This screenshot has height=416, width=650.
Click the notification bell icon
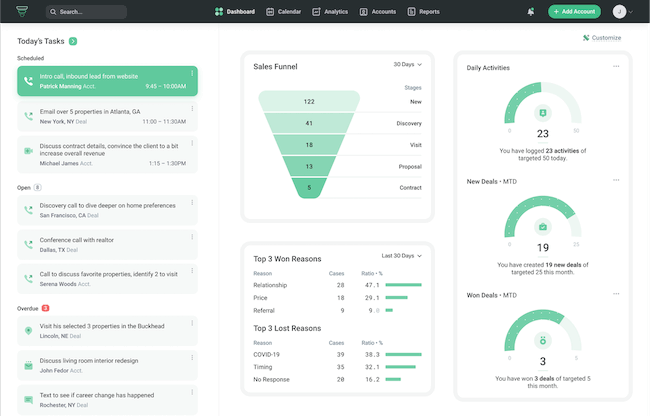point(531,12)
